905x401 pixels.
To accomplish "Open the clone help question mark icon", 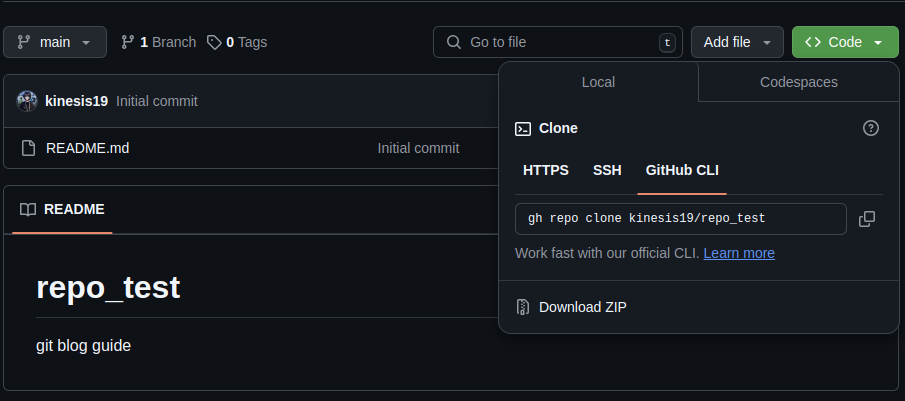I will coord(870,128).
